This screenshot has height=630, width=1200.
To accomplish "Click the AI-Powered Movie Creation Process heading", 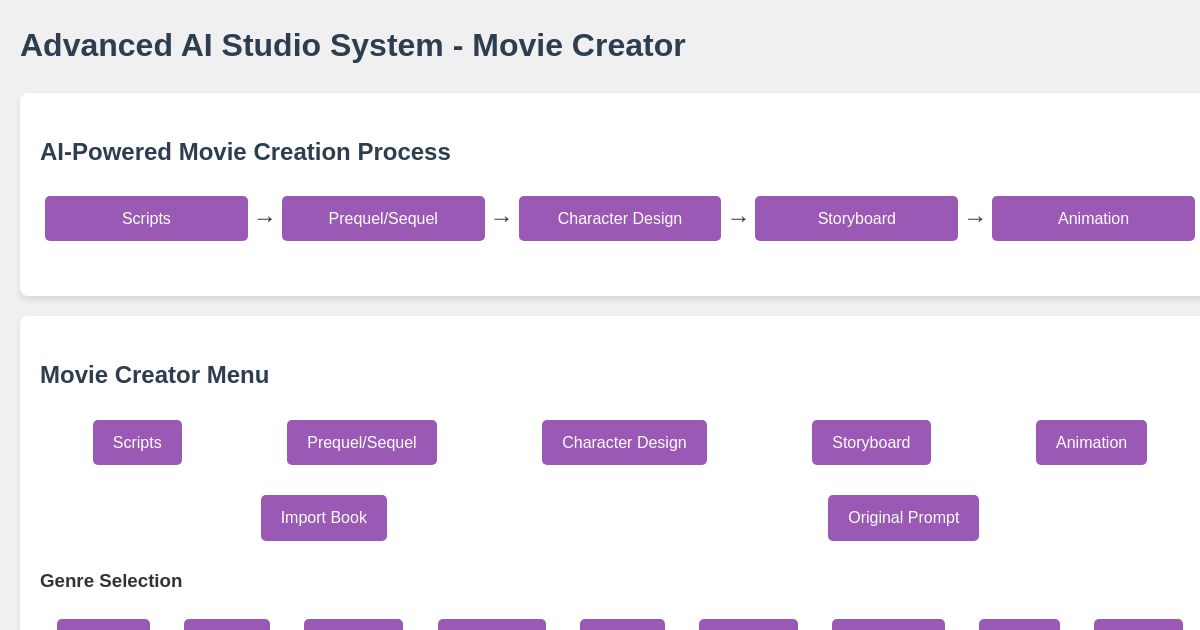I will [x=245, y=152].
